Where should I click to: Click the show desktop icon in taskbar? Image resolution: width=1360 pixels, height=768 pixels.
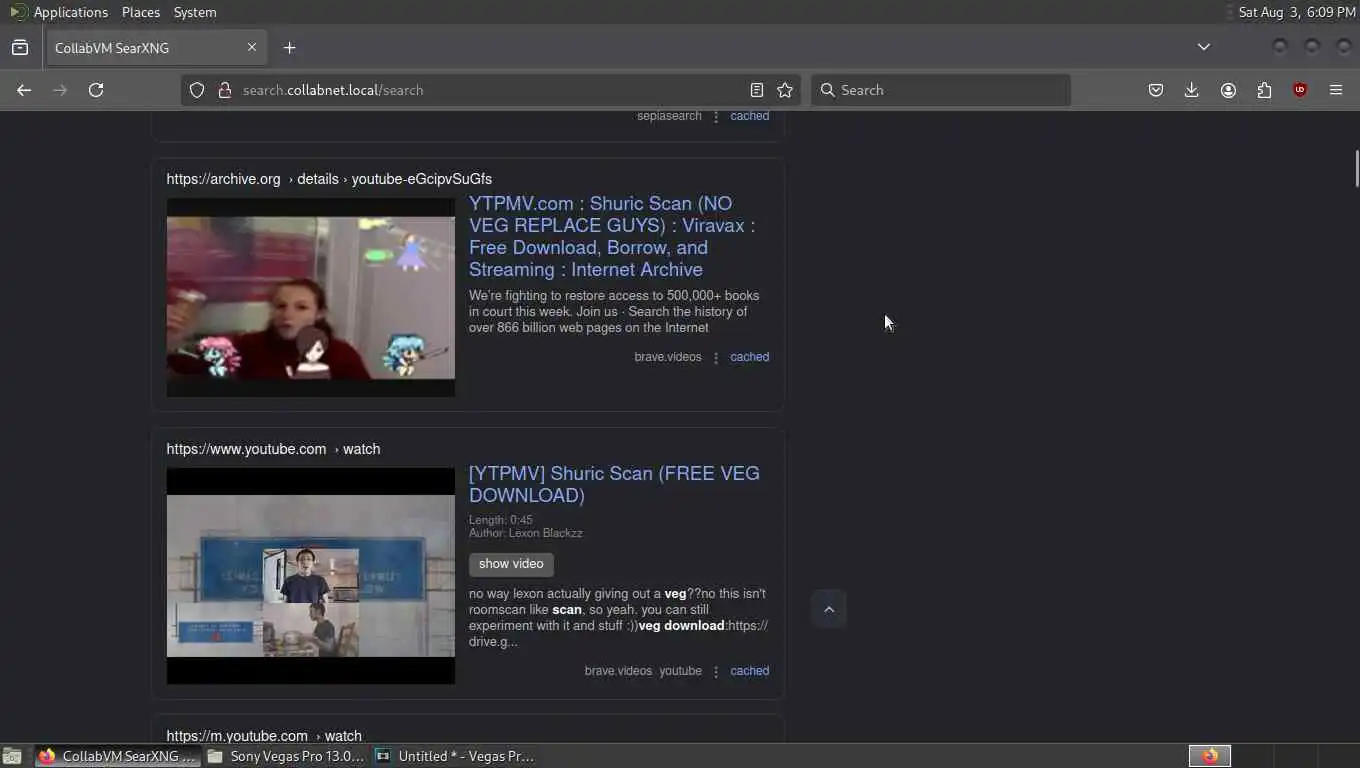click(12, 756)
